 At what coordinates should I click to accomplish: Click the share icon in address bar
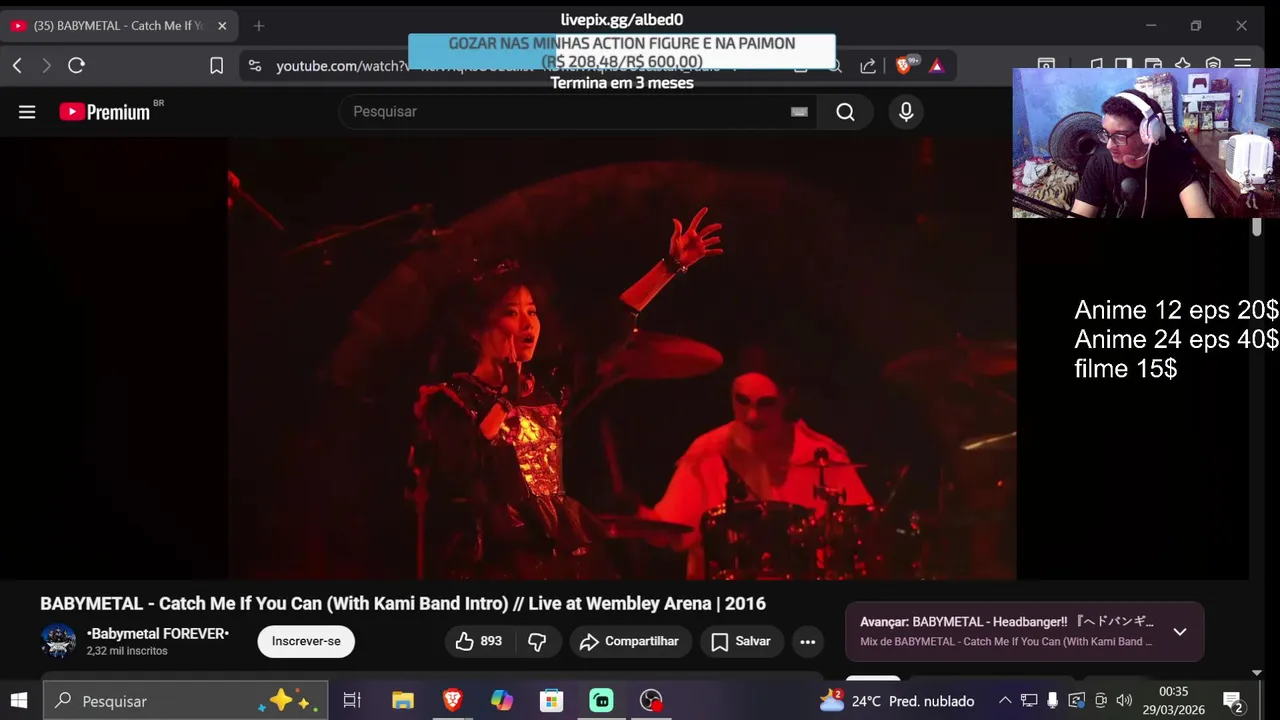coord(868,65)
